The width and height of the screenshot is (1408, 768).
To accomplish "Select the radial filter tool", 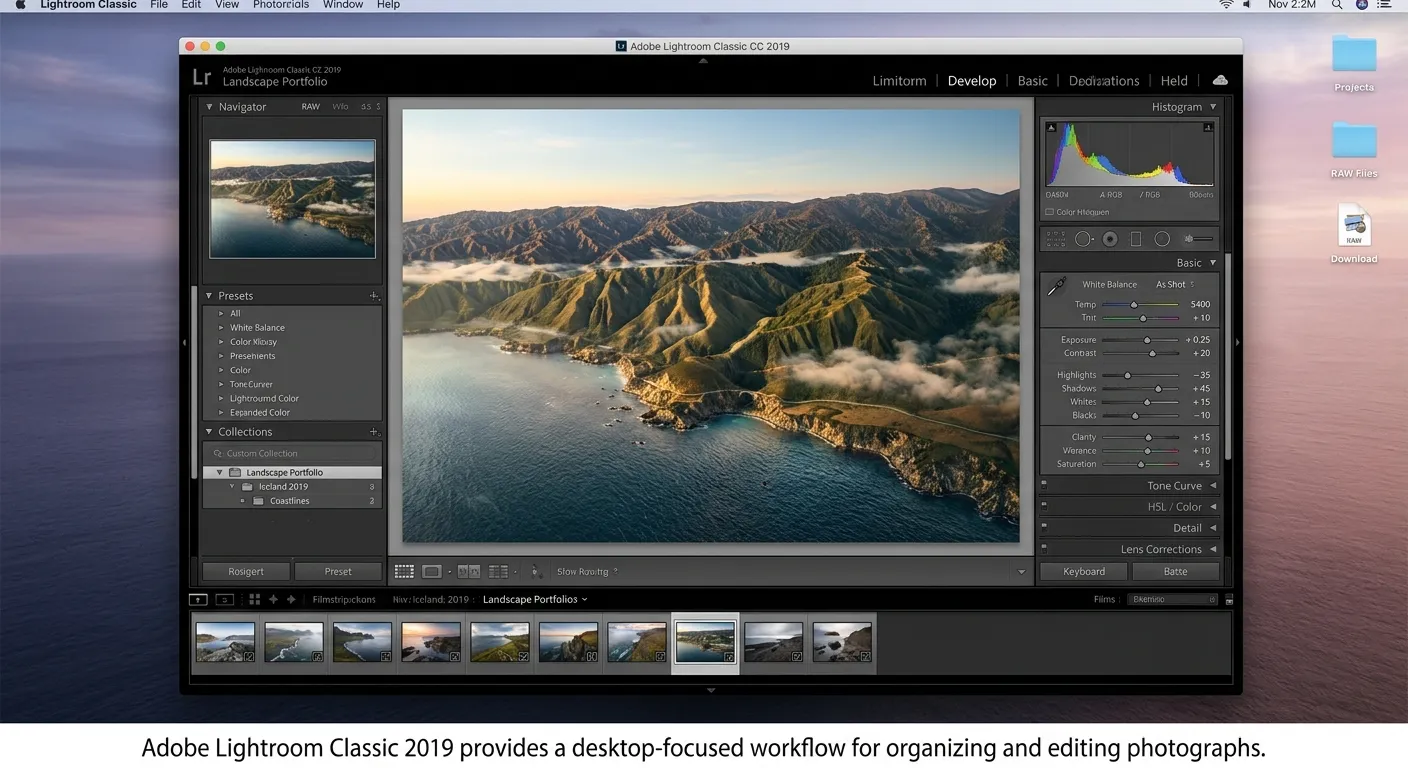I will [x=1162, y=239].
